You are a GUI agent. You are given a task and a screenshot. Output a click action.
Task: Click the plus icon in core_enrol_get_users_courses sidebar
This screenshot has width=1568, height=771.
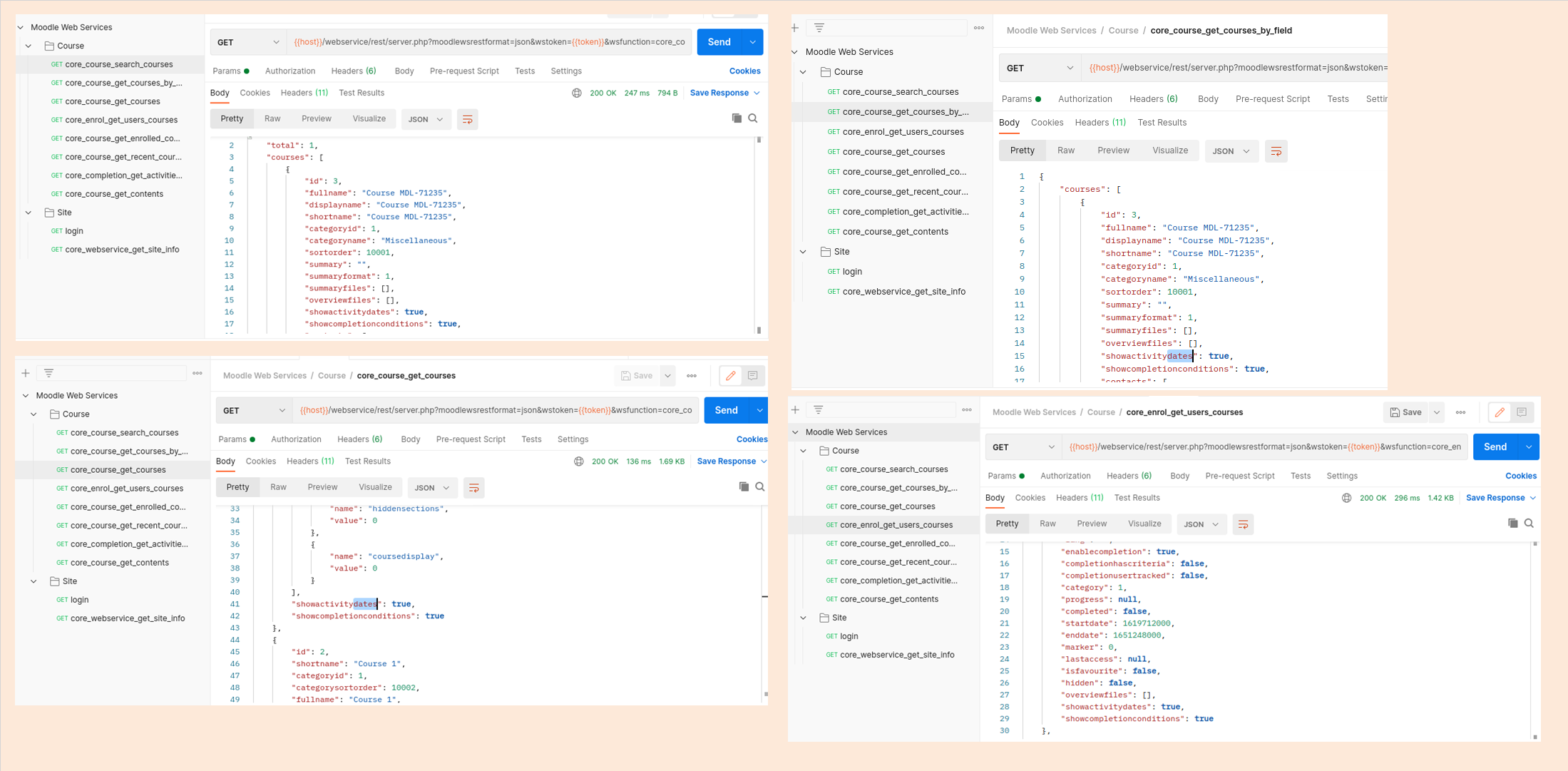tap(796, 410)
